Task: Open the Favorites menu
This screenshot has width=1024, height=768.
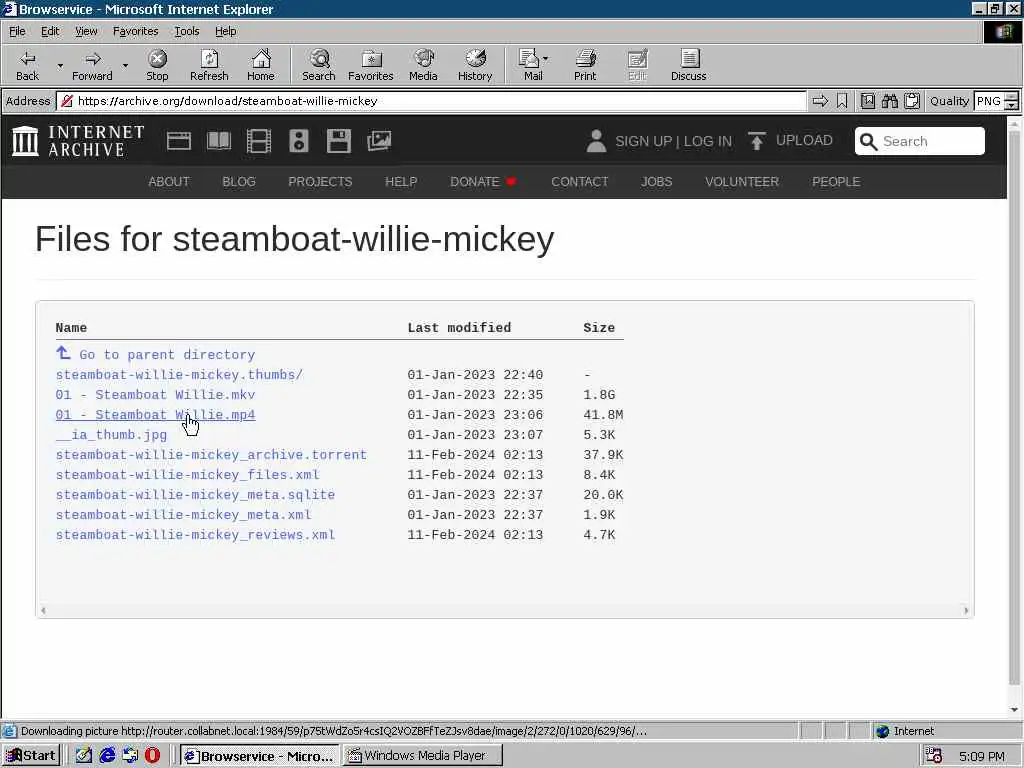Action: coord(135,31)
